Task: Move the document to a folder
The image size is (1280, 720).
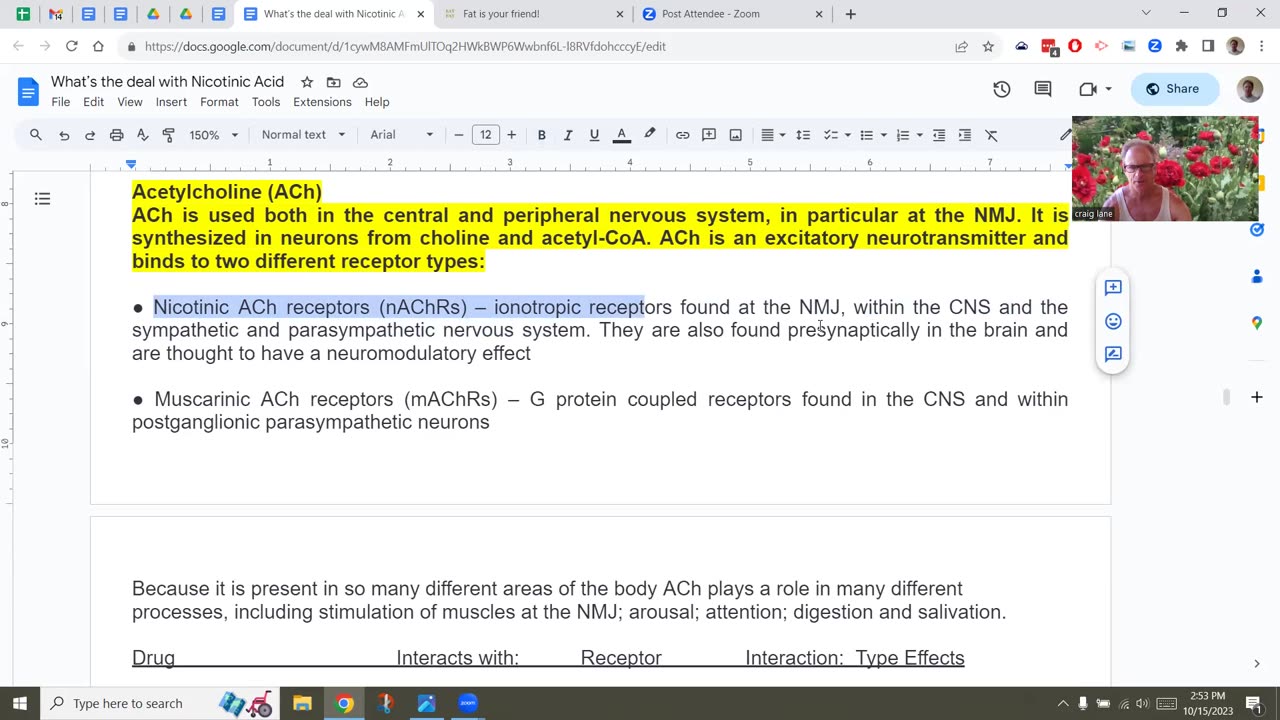Action: tap(334, 82)
